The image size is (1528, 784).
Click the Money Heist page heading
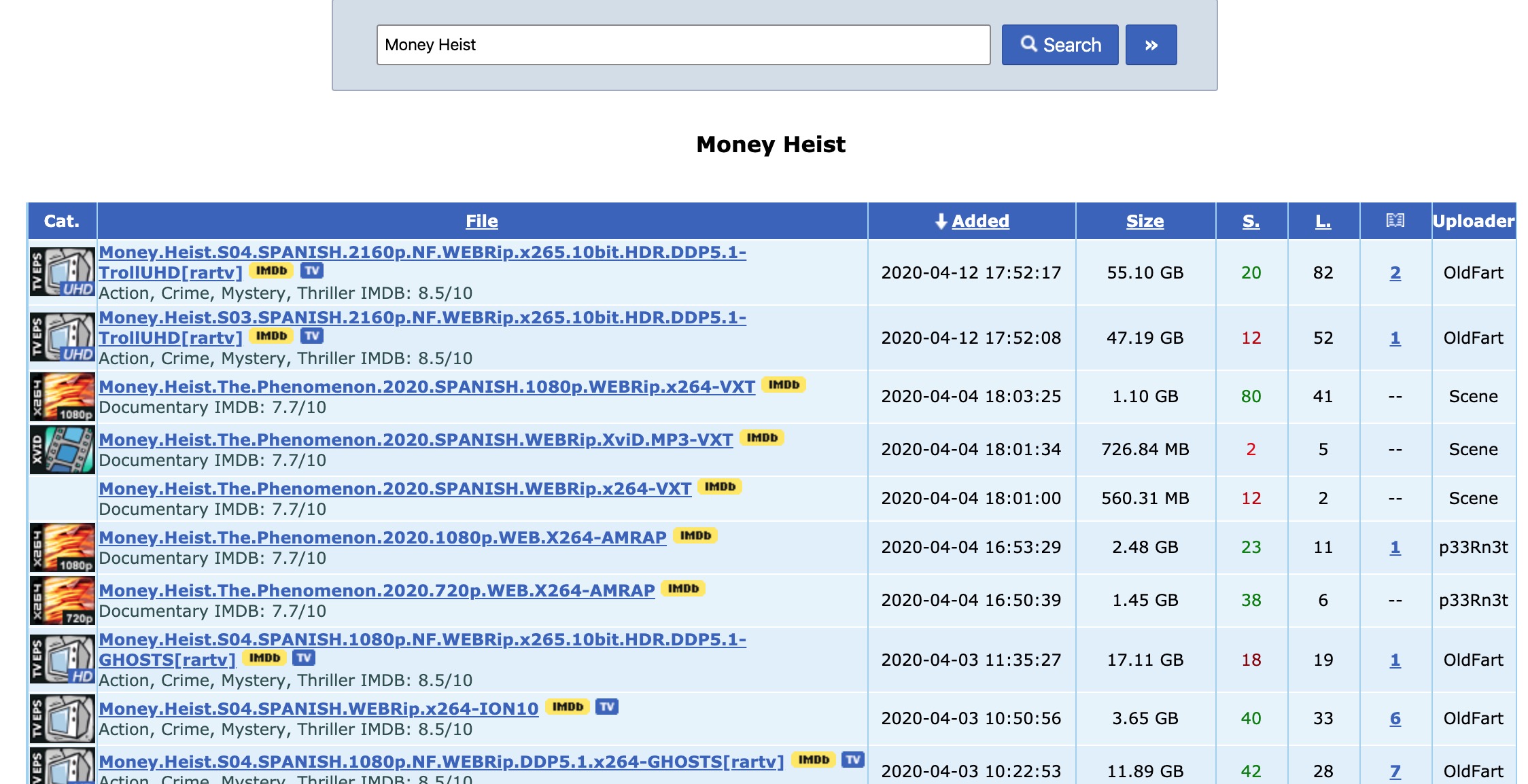tap(771, 144)
